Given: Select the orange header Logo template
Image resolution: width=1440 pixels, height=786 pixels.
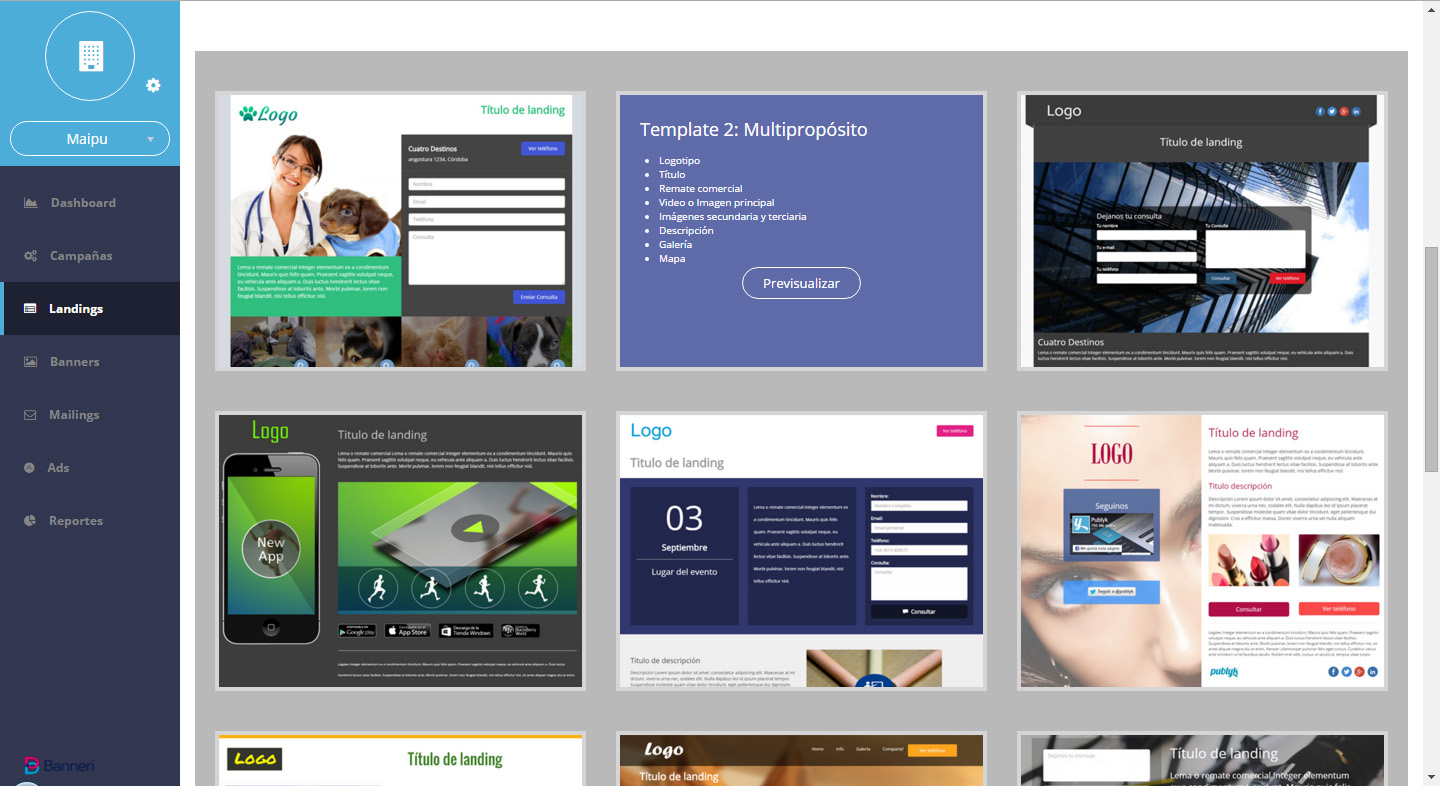Looking at the screenshot, I should click(x=801, y=759).
